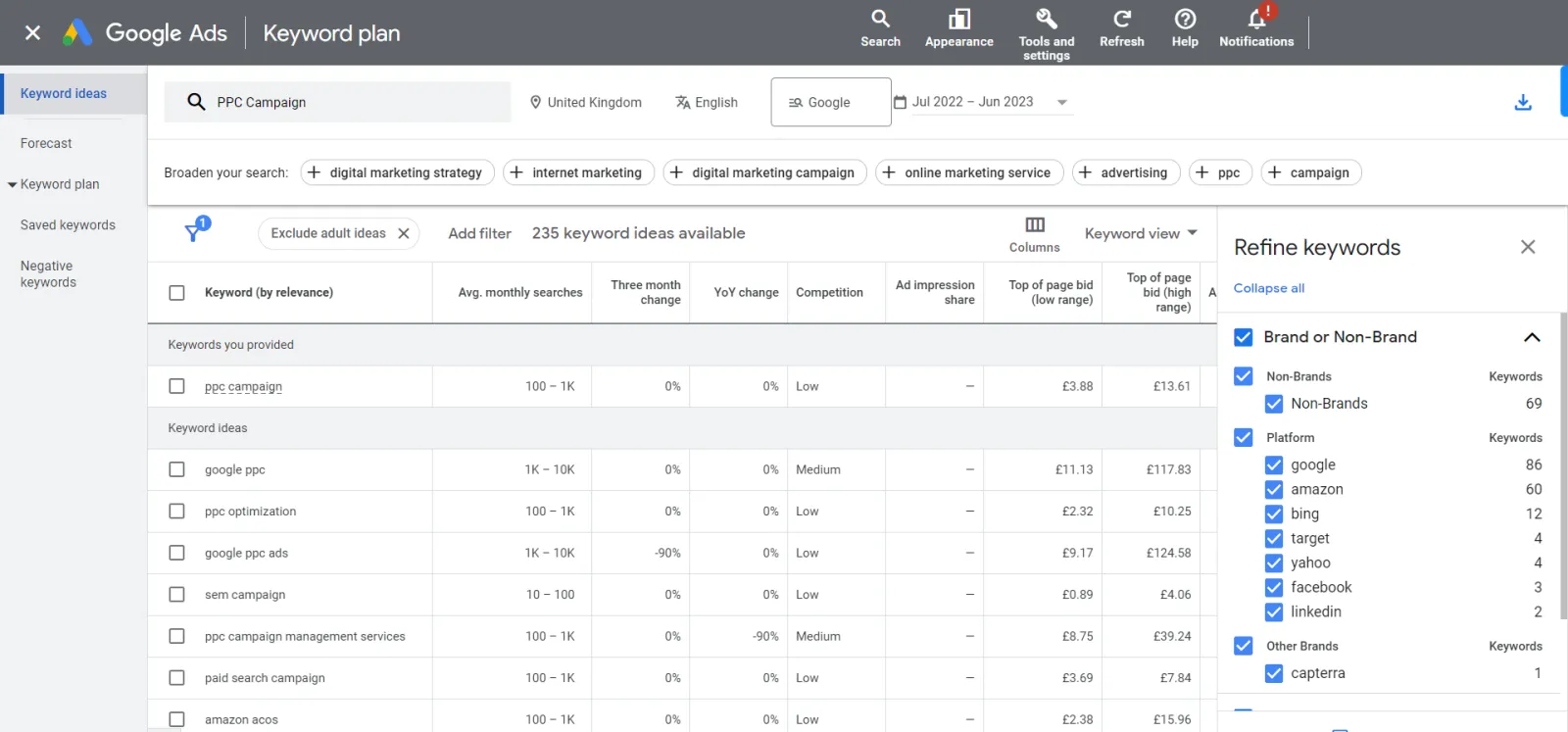Go to the Forecast sidebar item

coord(46,143)
